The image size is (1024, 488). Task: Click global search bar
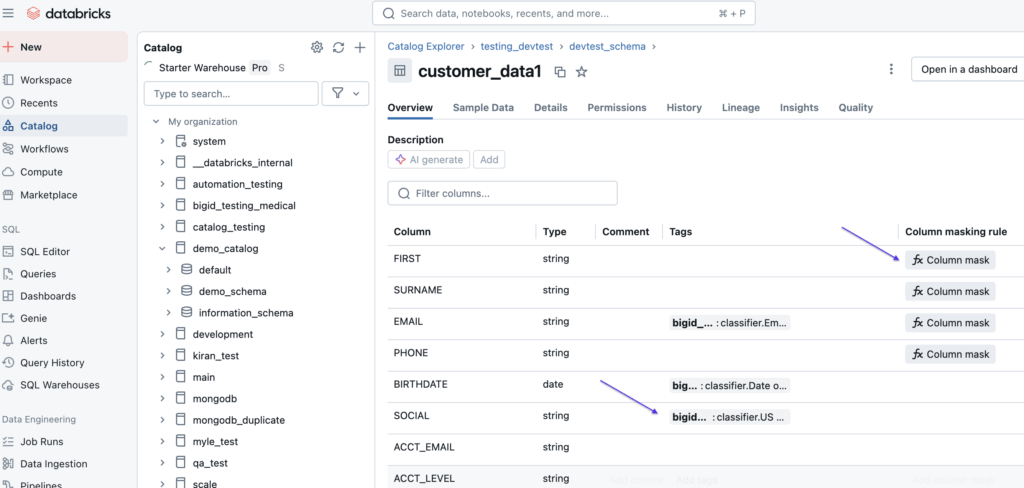point(564,13)
